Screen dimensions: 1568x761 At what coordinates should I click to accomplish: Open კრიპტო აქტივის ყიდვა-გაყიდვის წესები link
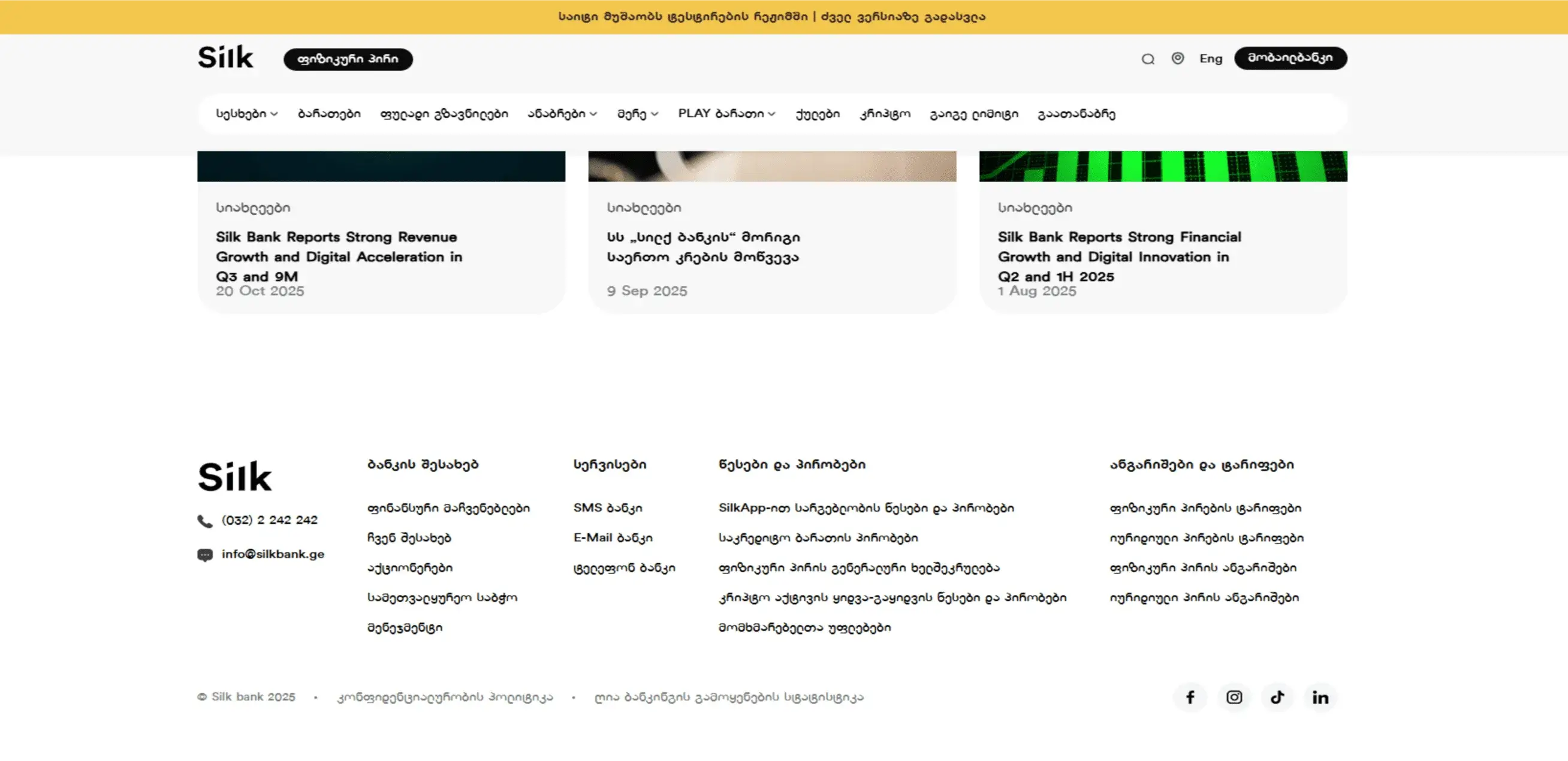tap(892, 597)
